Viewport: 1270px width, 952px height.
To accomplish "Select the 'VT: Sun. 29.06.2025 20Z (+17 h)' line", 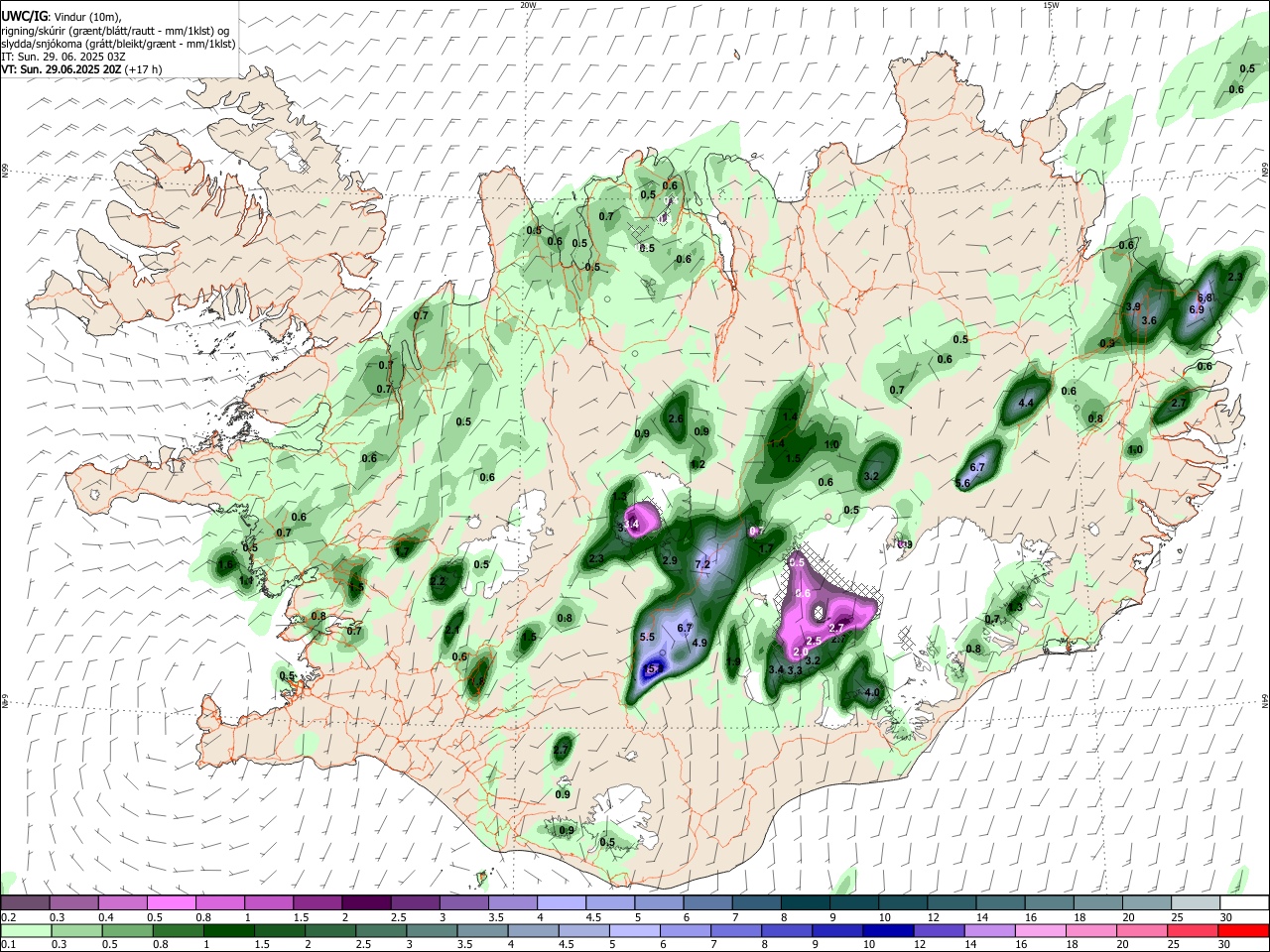I will [x=81, y=69].
